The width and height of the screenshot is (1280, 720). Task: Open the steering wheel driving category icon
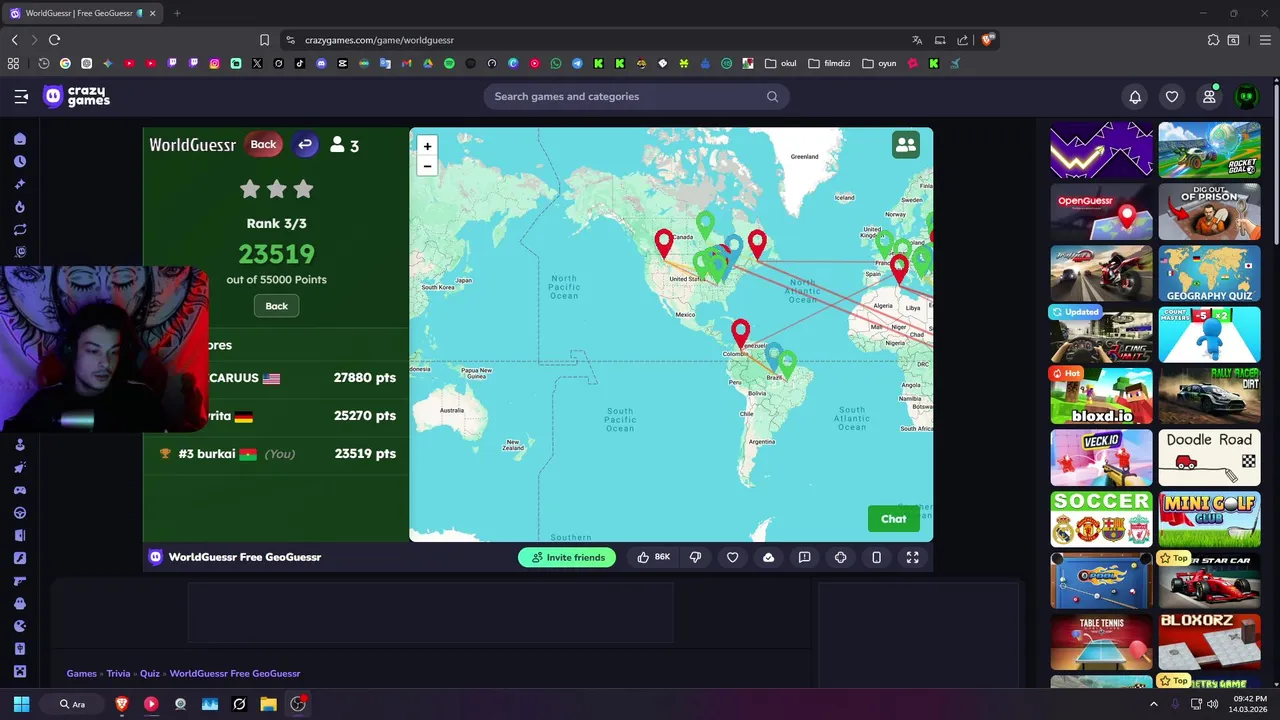[x=20, y=513]
